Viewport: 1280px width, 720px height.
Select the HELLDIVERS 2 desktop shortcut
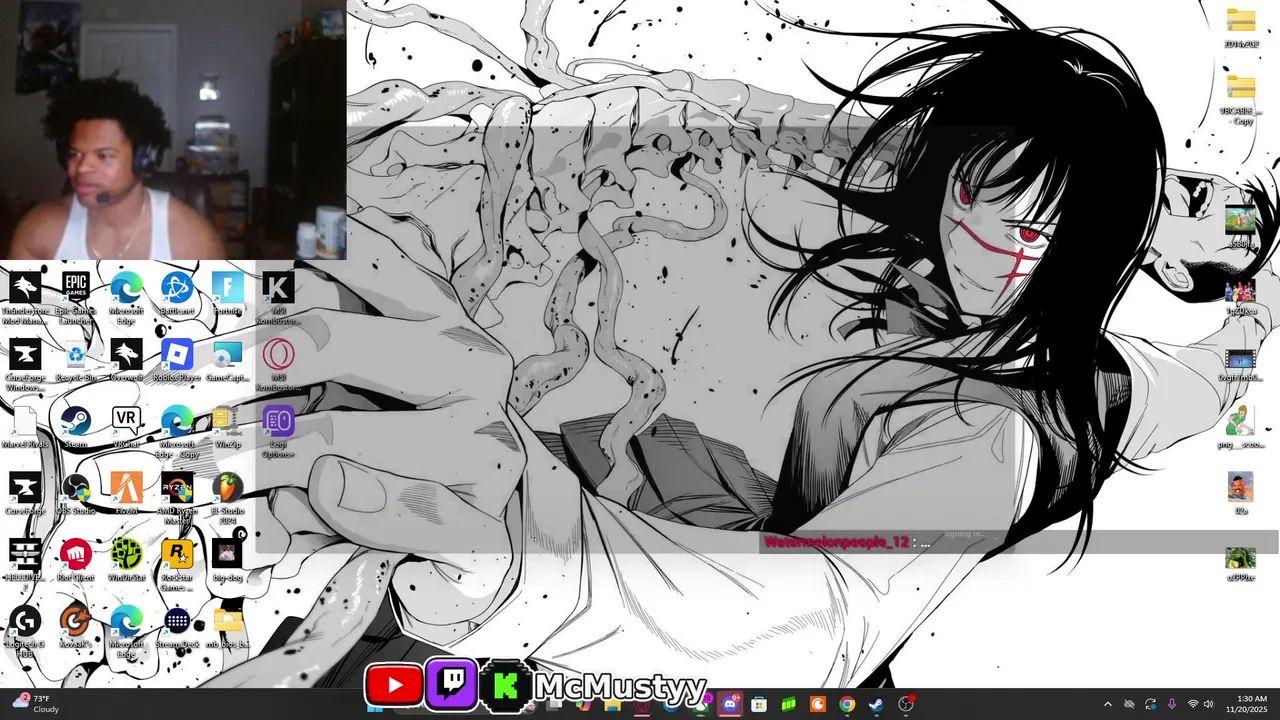(x=25, y=565)
